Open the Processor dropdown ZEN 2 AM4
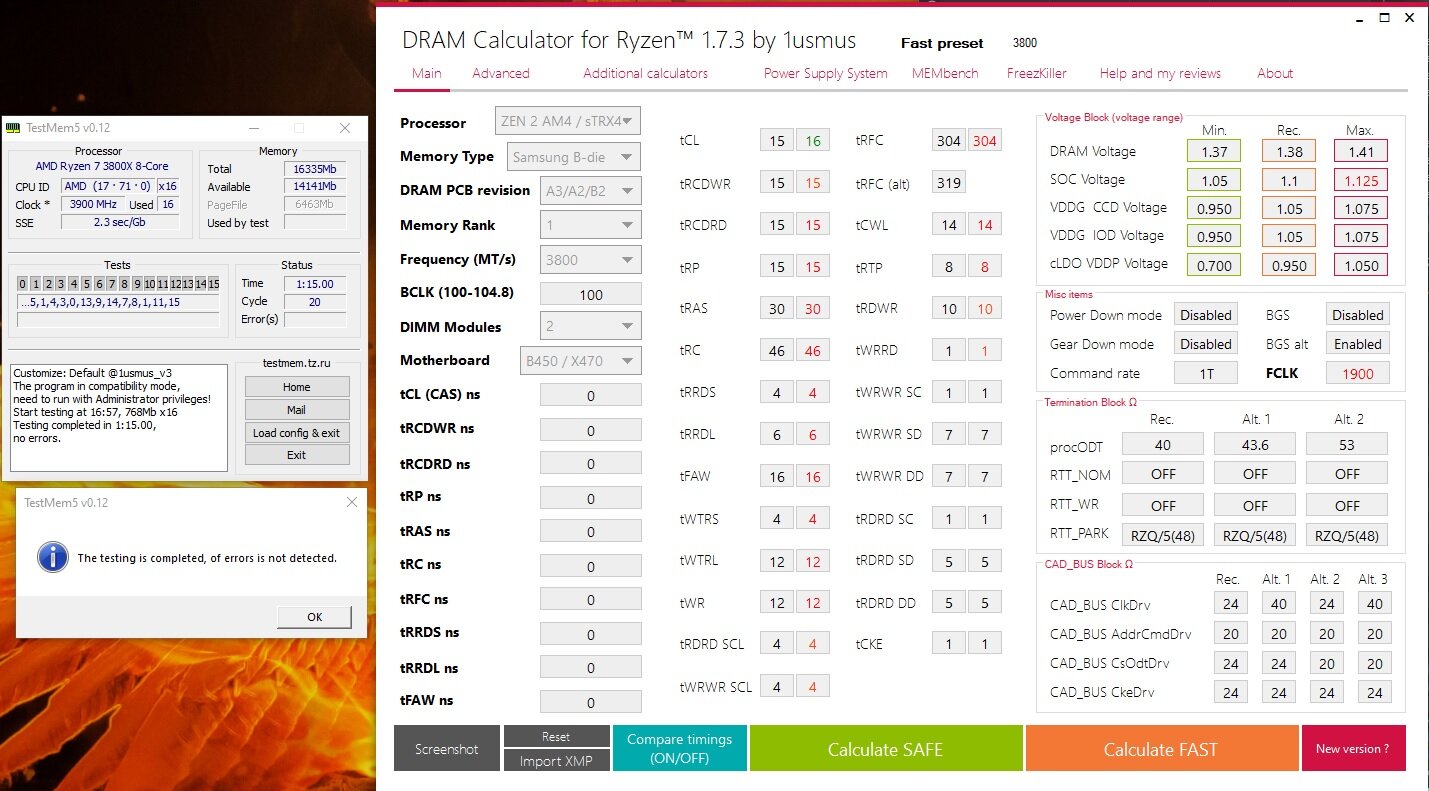 pos(568,122)
